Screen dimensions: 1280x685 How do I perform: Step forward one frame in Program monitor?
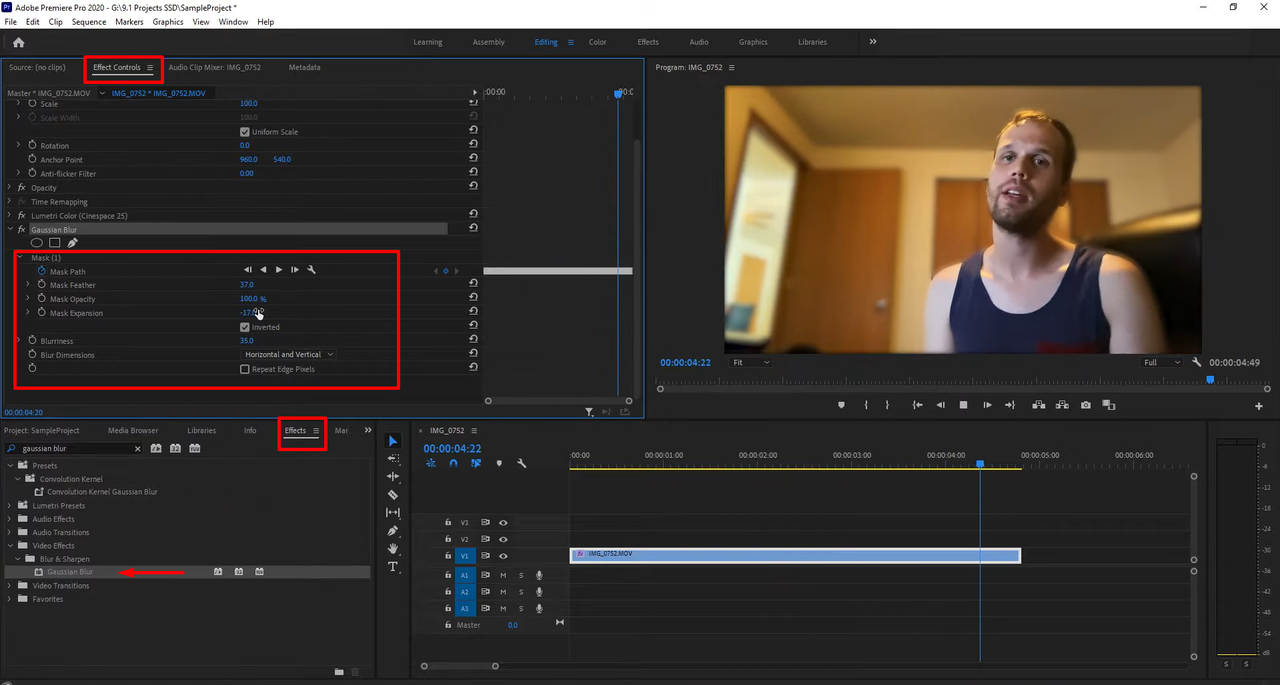coord(987,405)
